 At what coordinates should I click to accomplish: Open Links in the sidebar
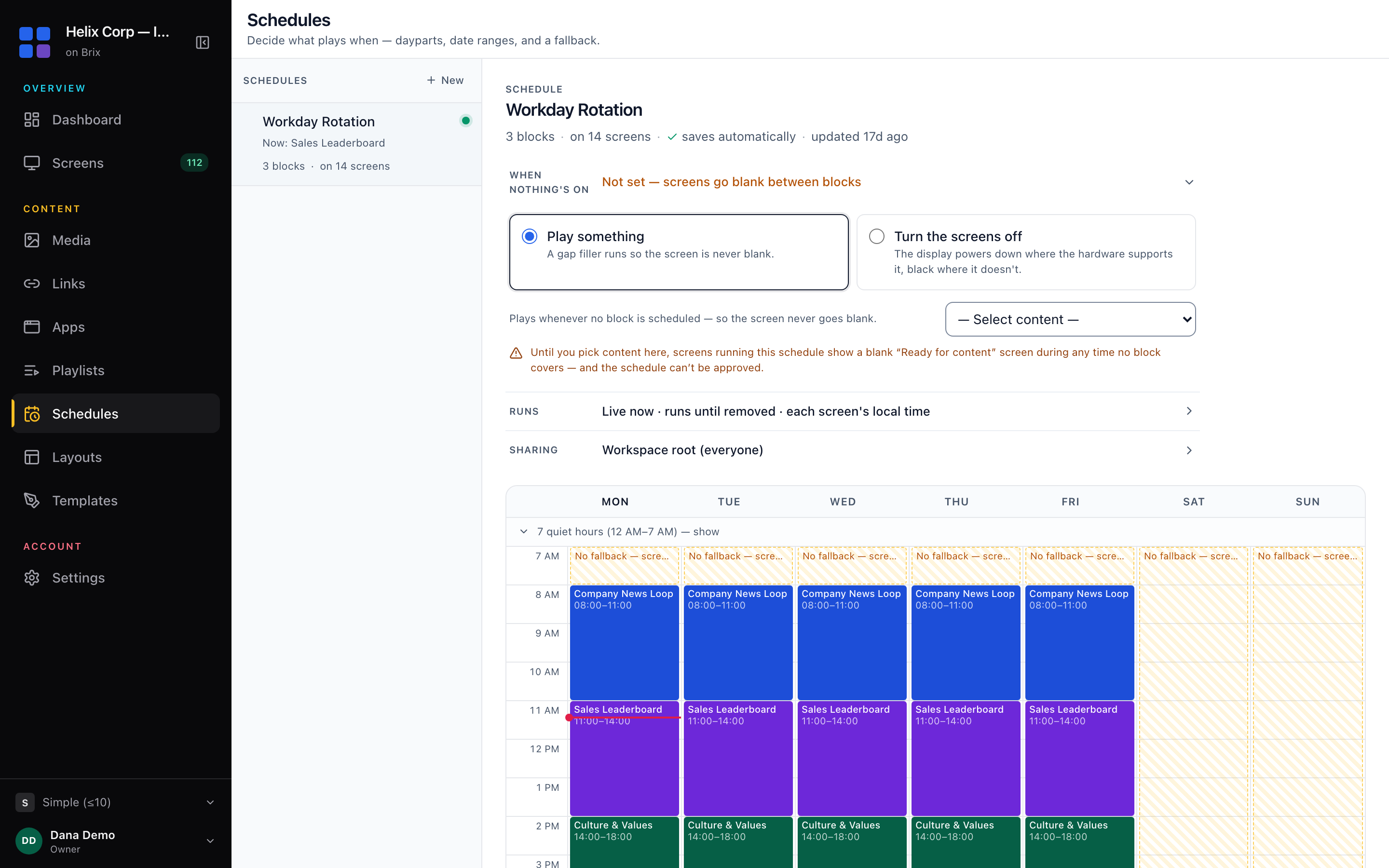(x=115, y=284)
